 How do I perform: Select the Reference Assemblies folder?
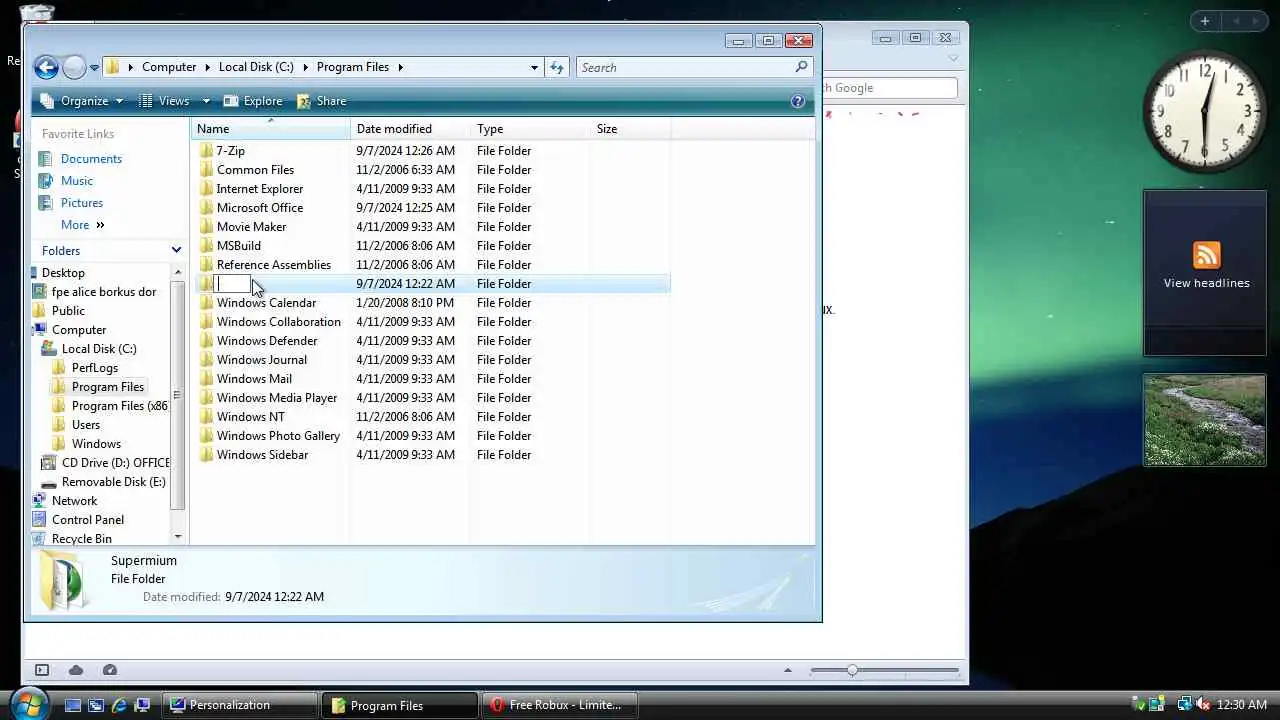(x=273, y=265)
